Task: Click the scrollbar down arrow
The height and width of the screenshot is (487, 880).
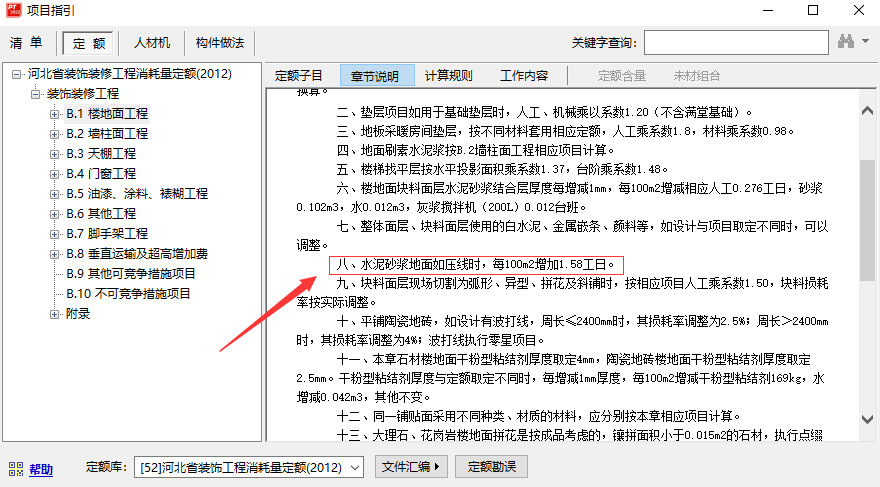Action: tap(868, 419)
